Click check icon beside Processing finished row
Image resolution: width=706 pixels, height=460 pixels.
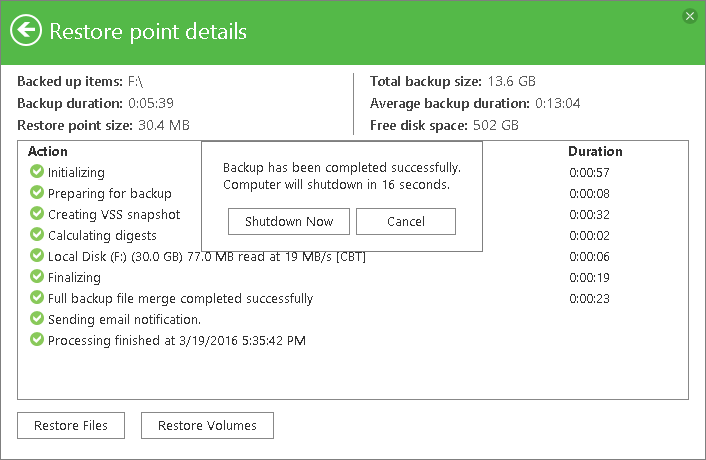(x=37, y=340)
